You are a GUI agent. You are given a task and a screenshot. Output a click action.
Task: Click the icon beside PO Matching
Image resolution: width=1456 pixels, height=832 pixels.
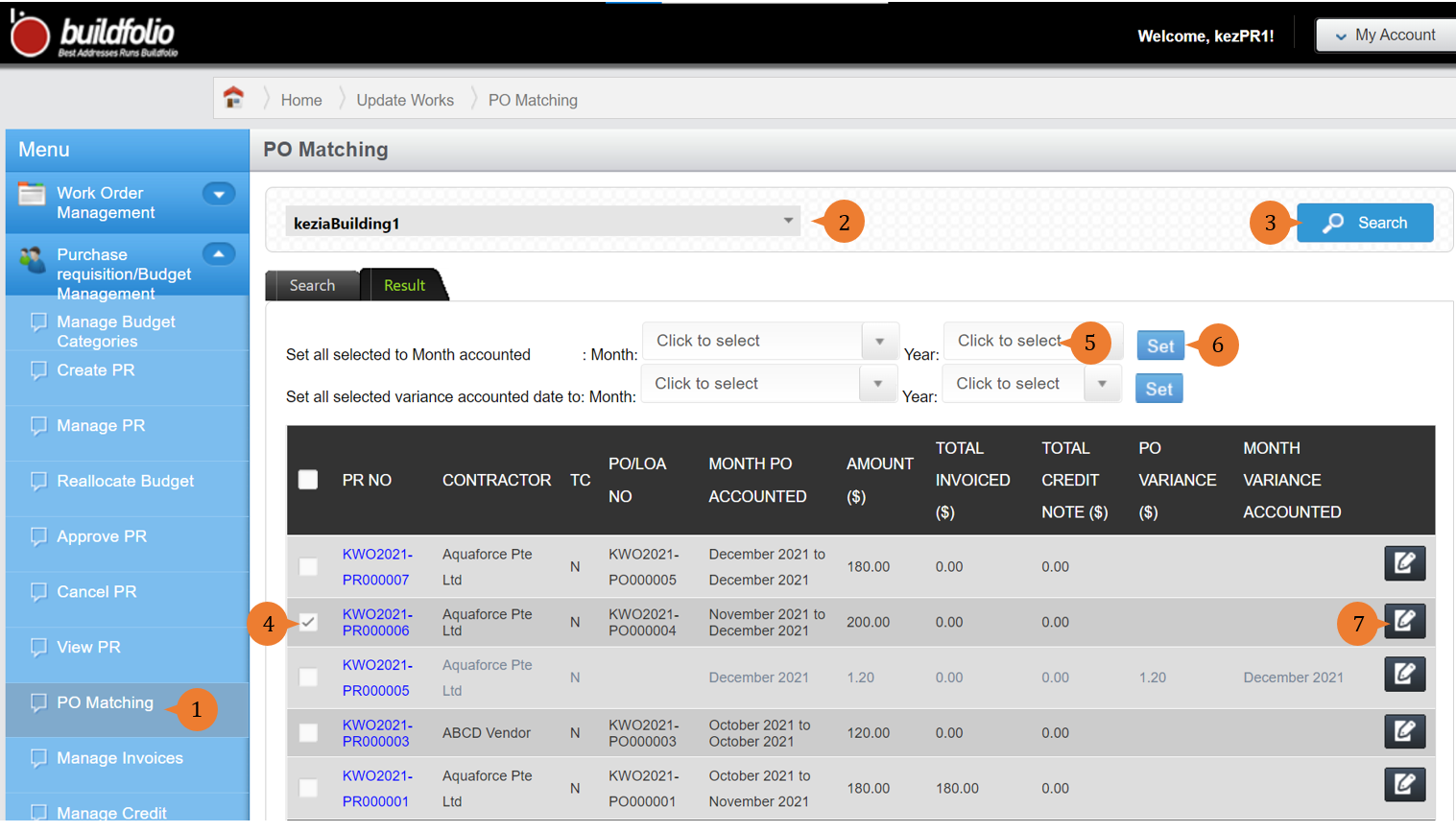point(38,702)
